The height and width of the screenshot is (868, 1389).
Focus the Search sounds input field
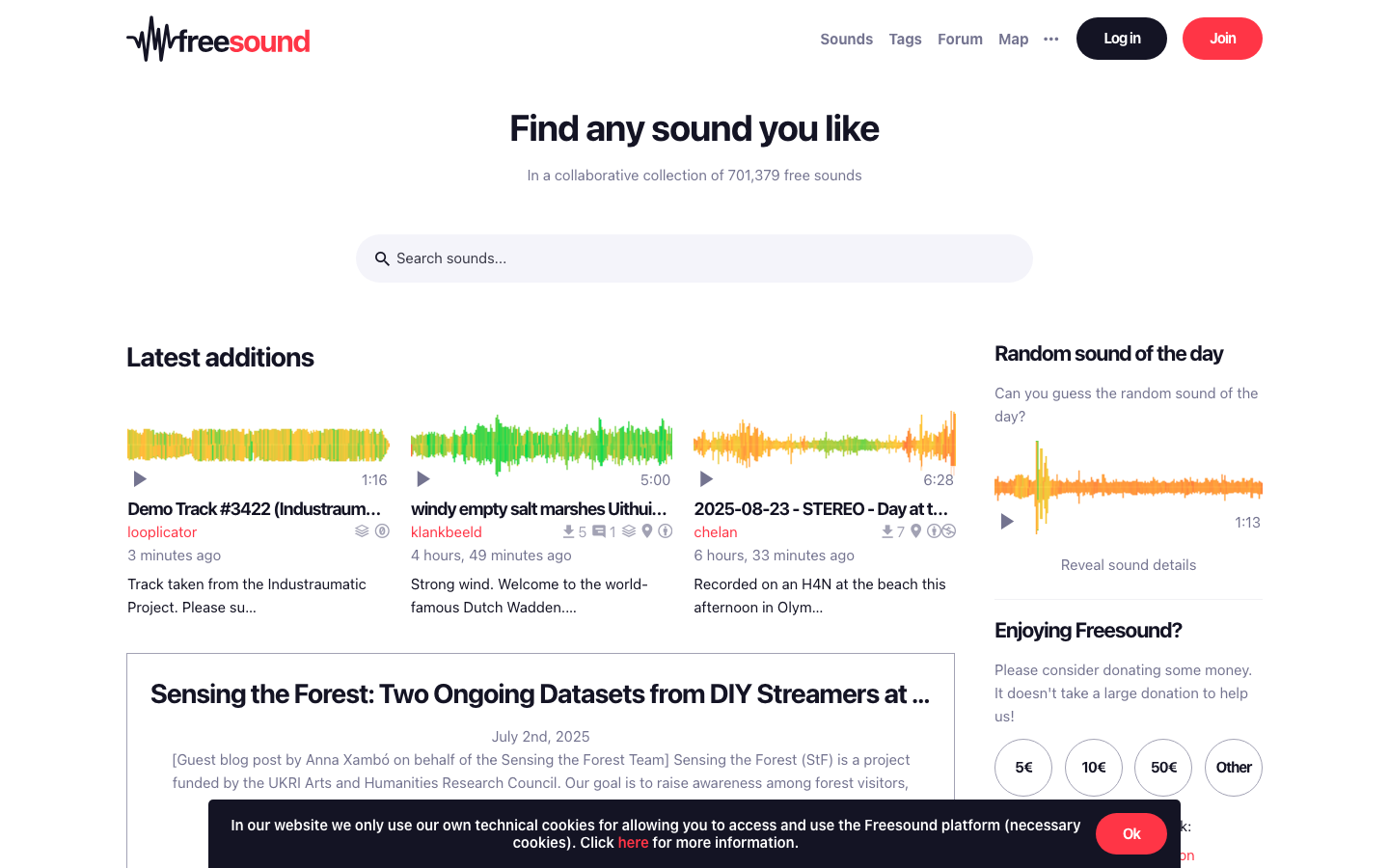click(694, 258)
